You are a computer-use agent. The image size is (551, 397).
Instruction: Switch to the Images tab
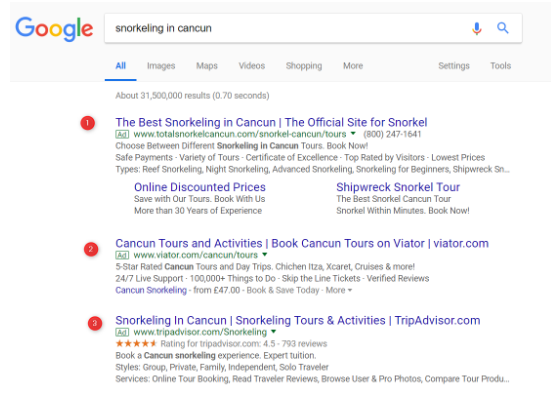[161, 66]
